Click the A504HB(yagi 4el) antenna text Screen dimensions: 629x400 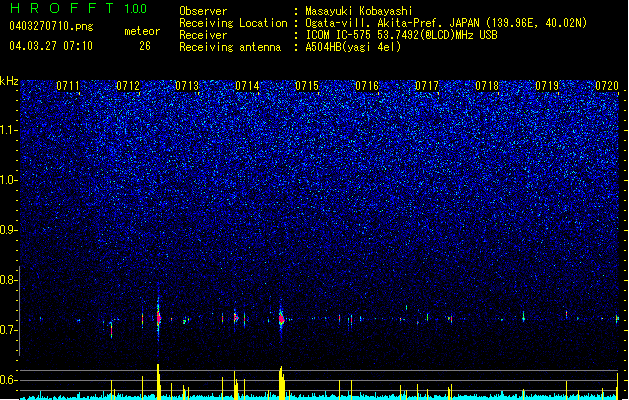click(353, 47)
